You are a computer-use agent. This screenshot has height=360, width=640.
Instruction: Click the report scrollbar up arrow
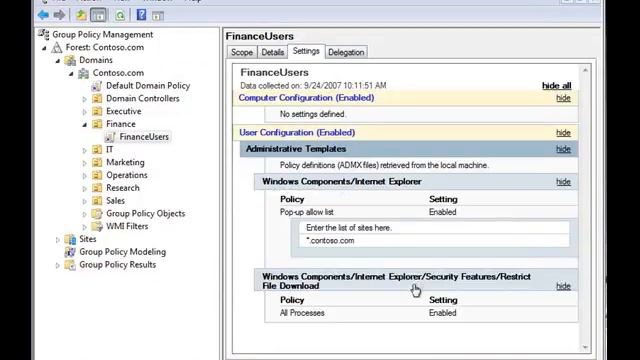[x=585, y=70]
